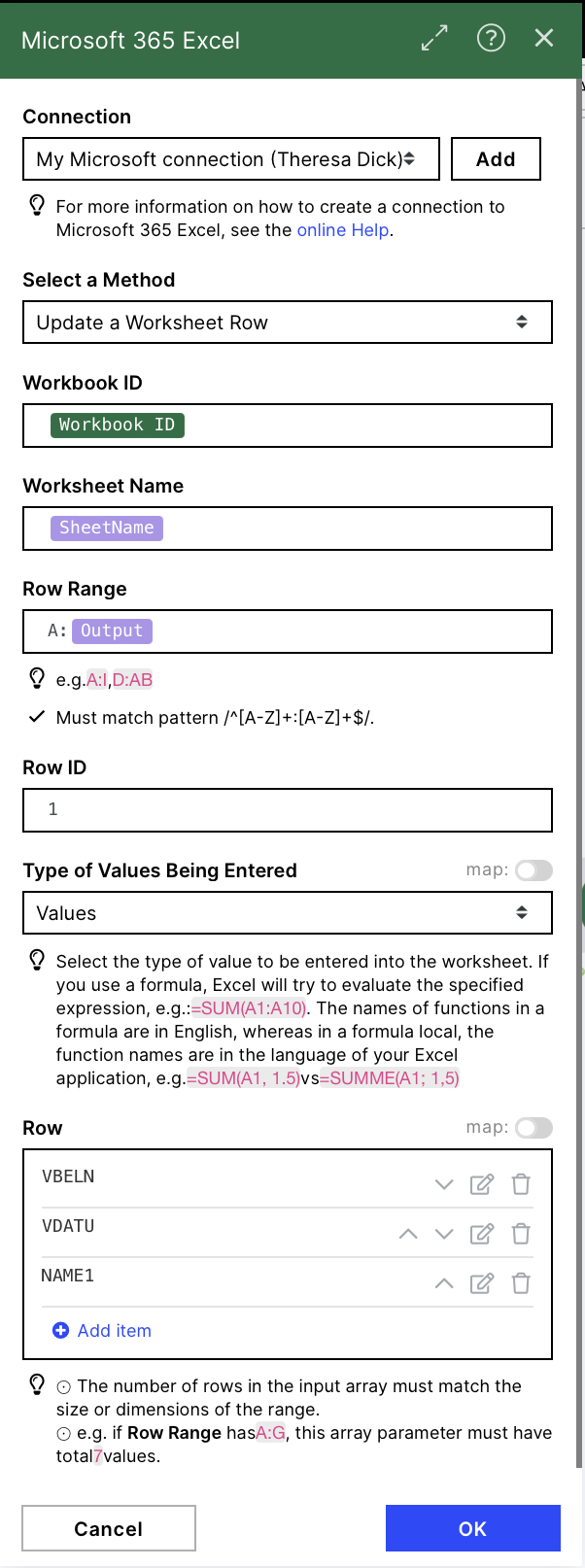Click the Add connection button
The height and width of the screenshot is (1568, 585).
496,159
